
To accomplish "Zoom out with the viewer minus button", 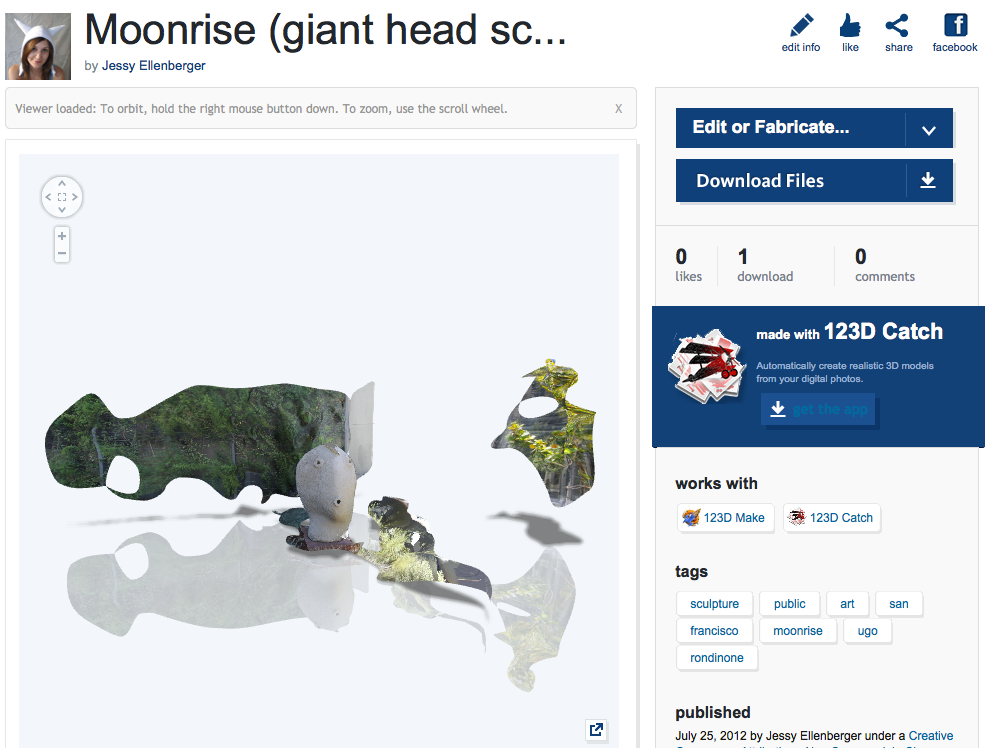I will pyautogui.click(x=62, y=254).
